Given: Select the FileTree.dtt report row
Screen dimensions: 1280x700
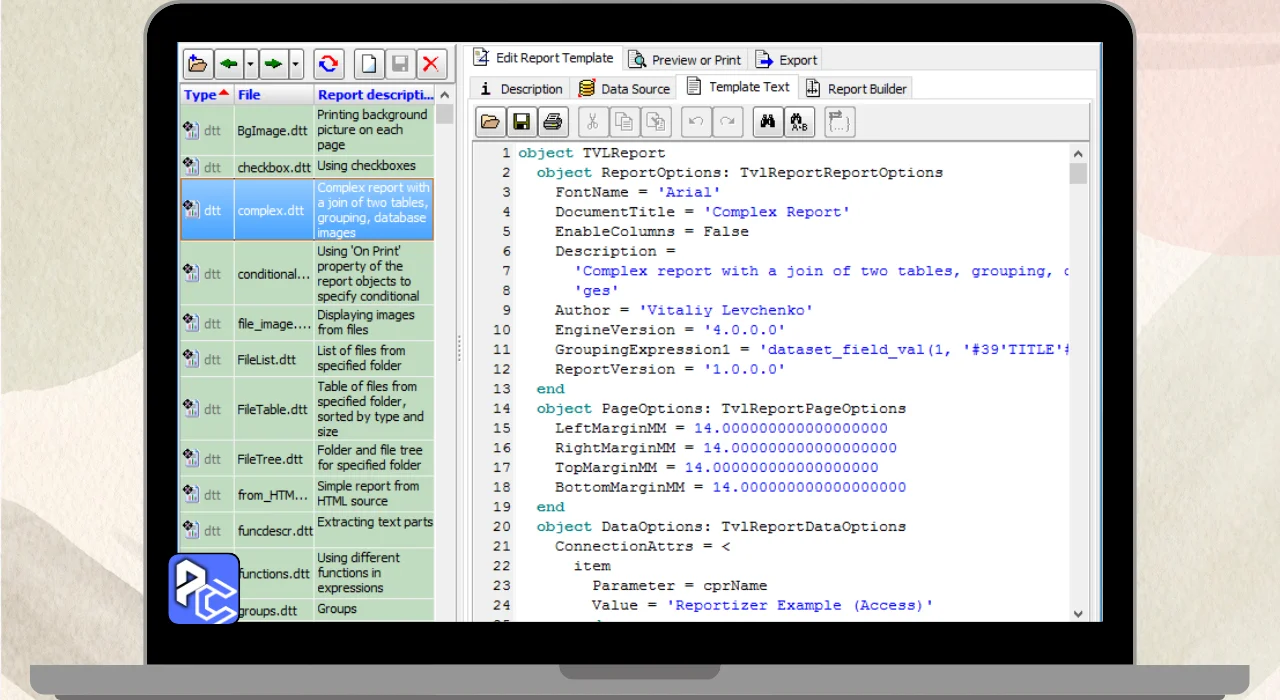Looking at the screenshot, I should [271, 459].
